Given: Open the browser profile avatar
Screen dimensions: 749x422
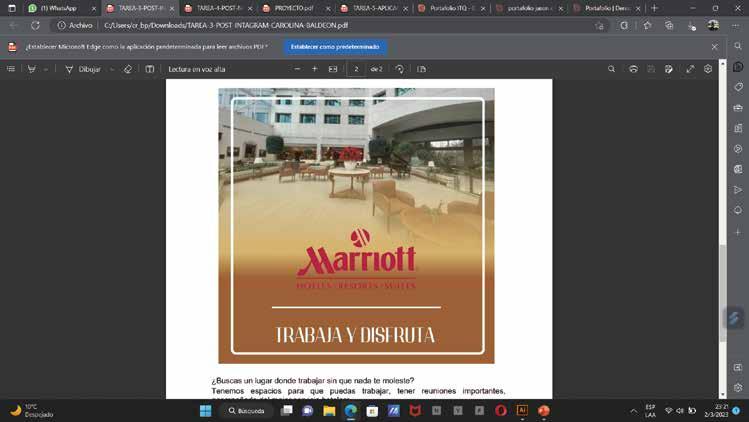Looking at the screenshot, I should tap(713, 25).
